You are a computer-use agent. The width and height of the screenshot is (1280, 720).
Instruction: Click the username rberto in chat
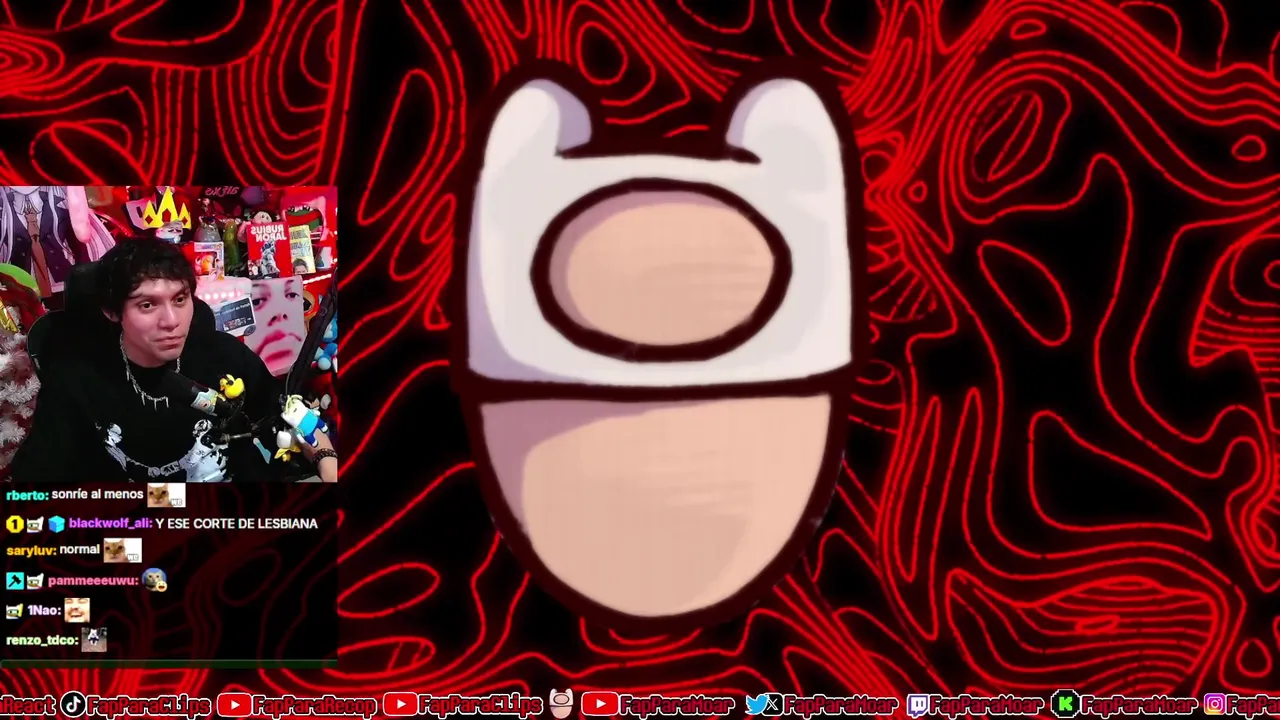click(x=24, y=495)
